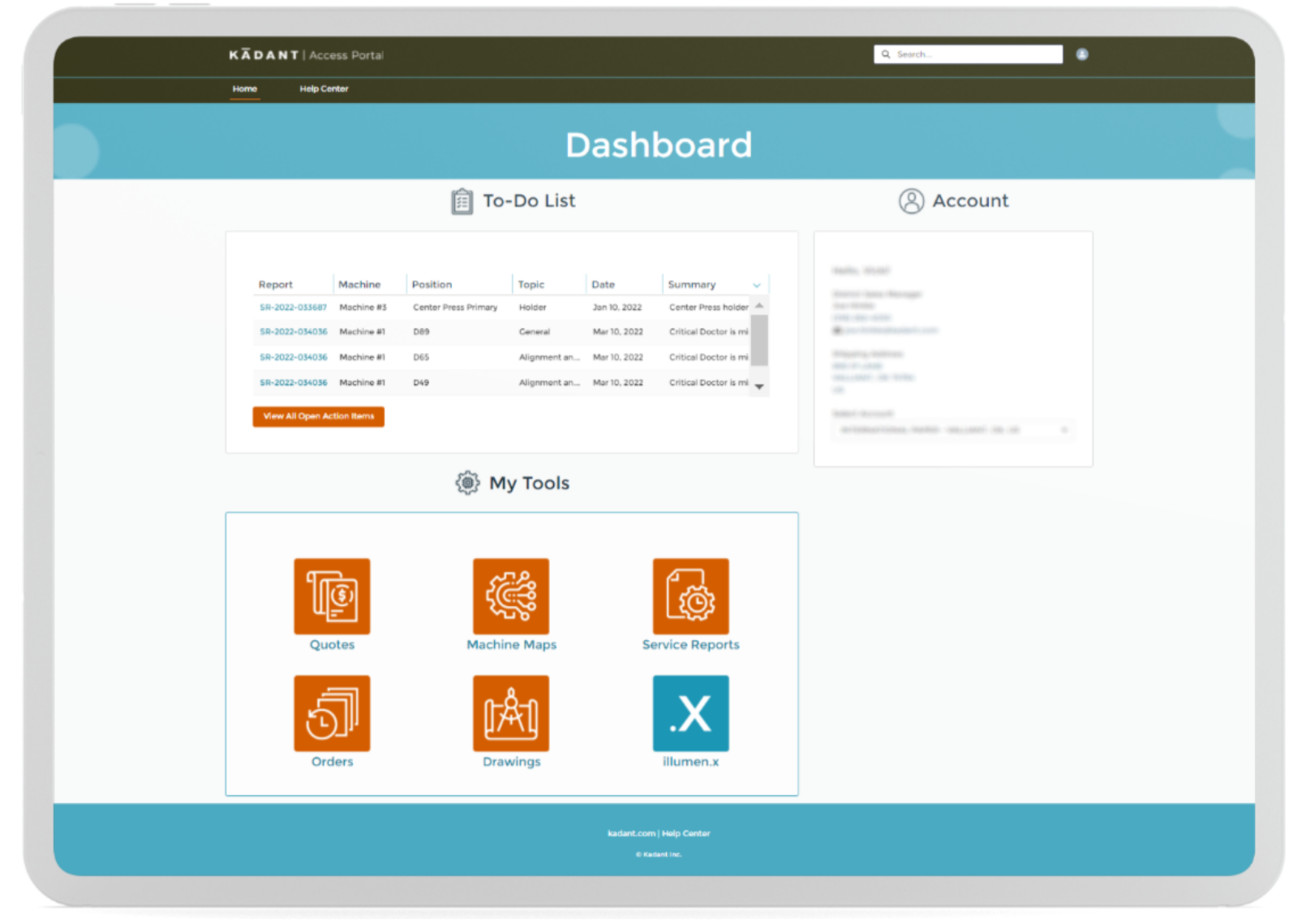Open report SR-2022-033687 link
Viewport: 1306px width, 924px height.
[x=293, y=307]
